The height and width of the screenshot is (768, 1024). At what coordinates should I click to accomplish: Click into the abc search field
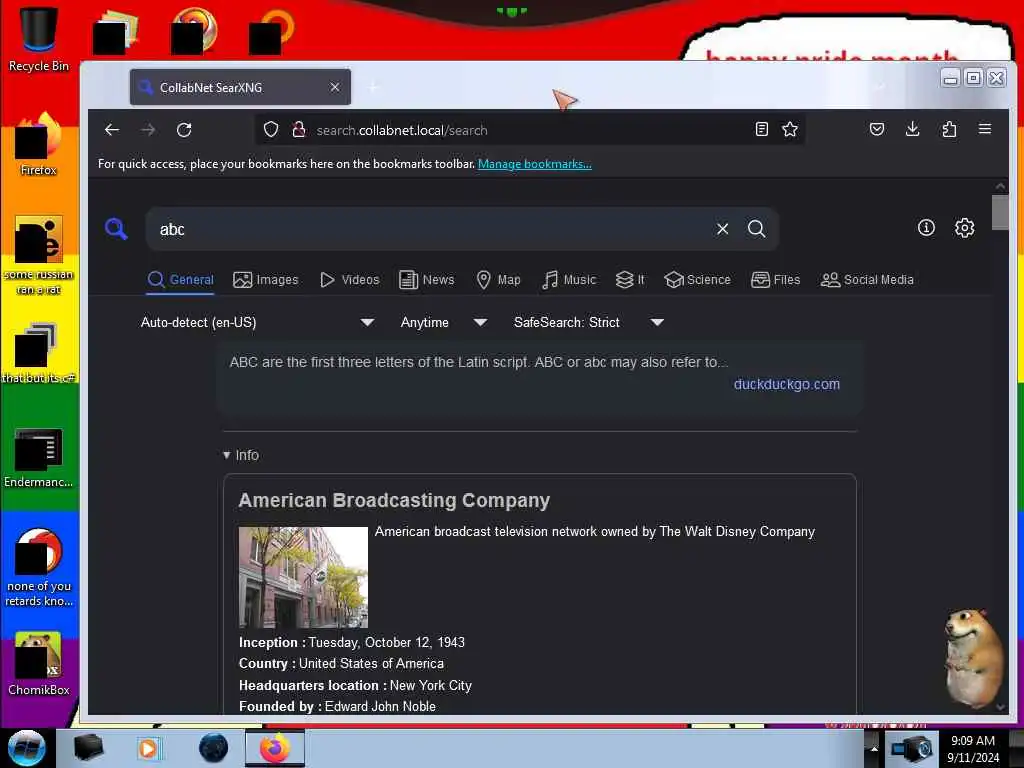[431, 229]
